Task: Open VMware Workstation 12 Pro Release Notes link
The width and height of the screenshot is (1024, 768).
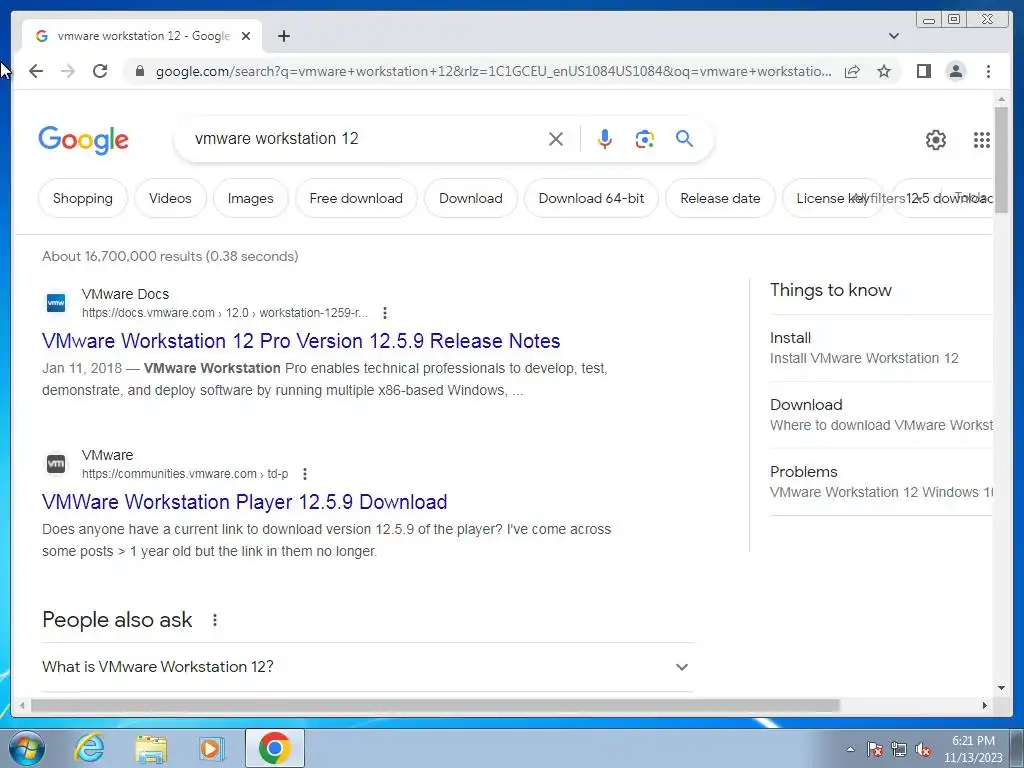Action: pyautogui.click(x=301, y=341)
